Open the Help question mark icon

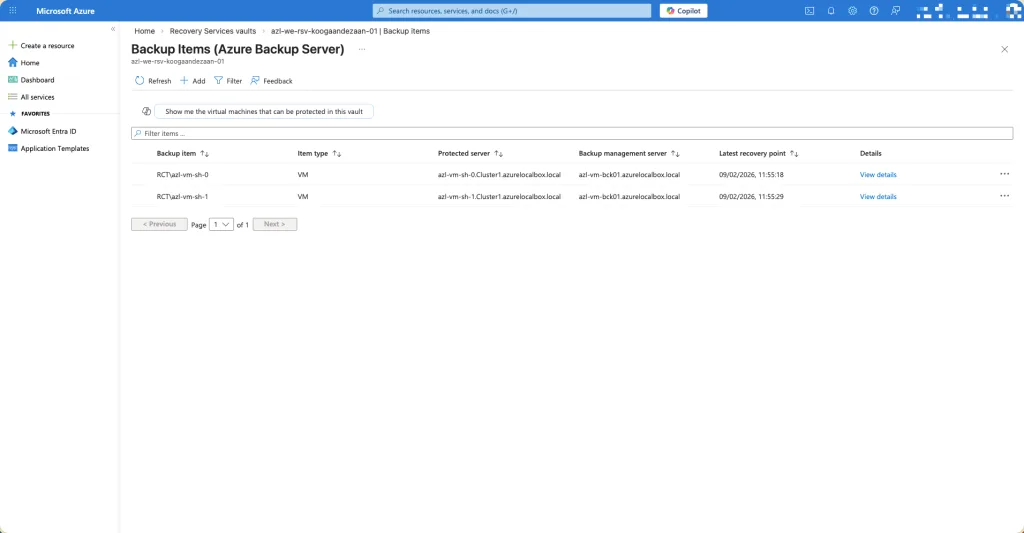(x=874, y=11)
